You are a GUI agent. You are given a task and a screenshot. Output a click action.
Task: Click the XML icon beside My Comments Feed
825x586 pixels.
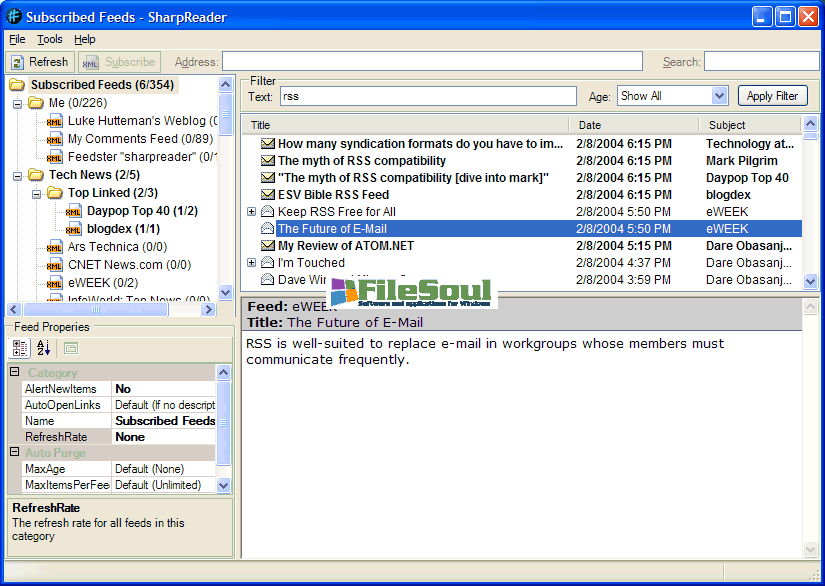pyautogui.click(x=54, y=139)
